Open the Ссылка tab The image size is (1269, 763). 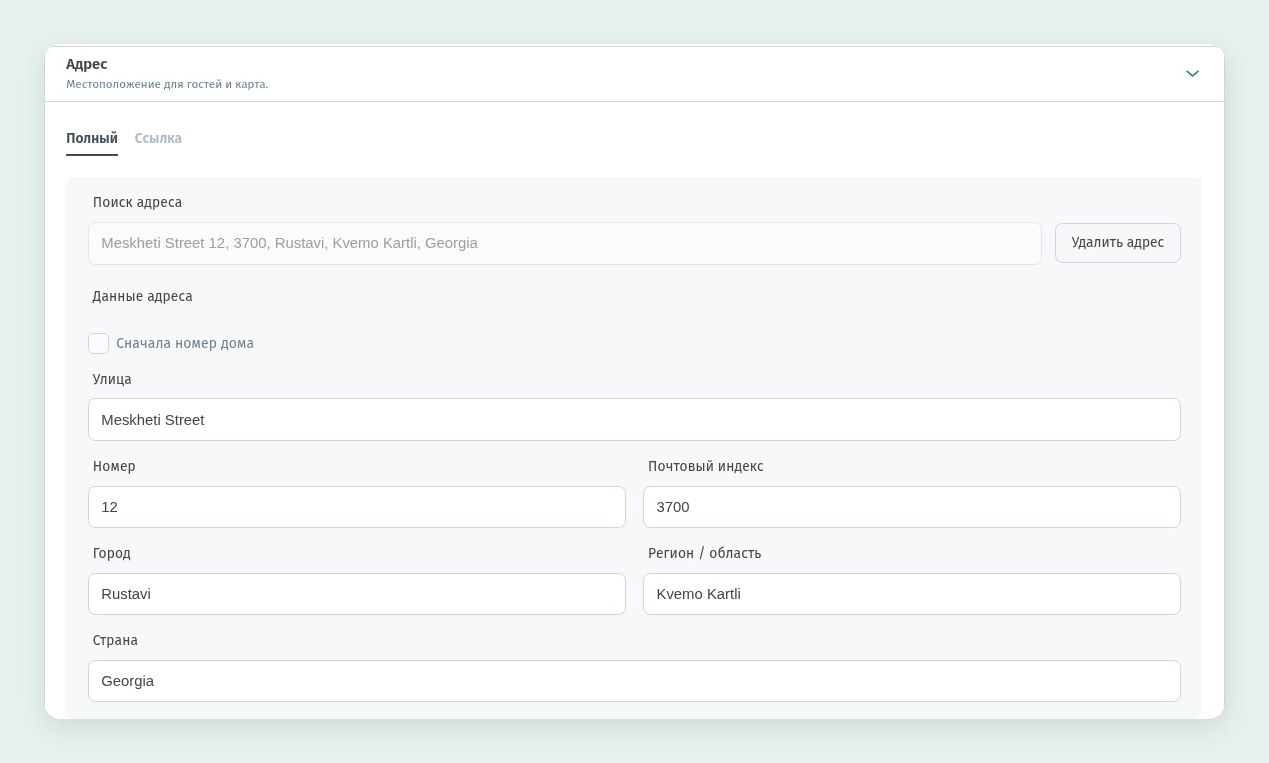[158, 139]
